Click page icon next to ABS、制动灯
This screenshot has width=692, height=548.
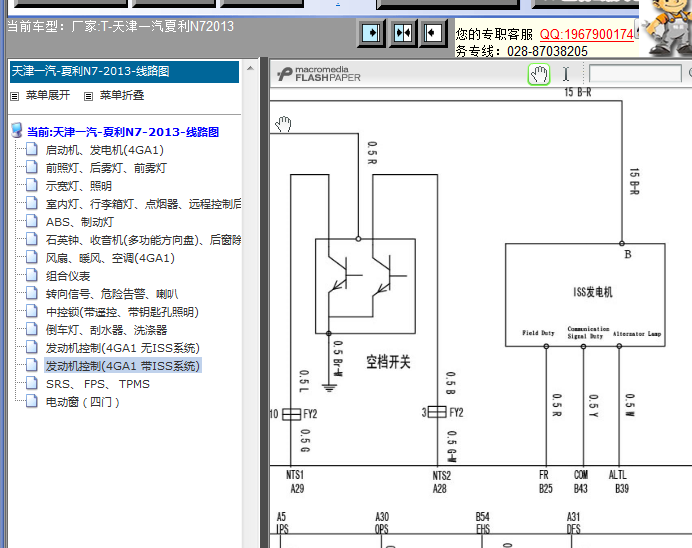tap(31, 221)
